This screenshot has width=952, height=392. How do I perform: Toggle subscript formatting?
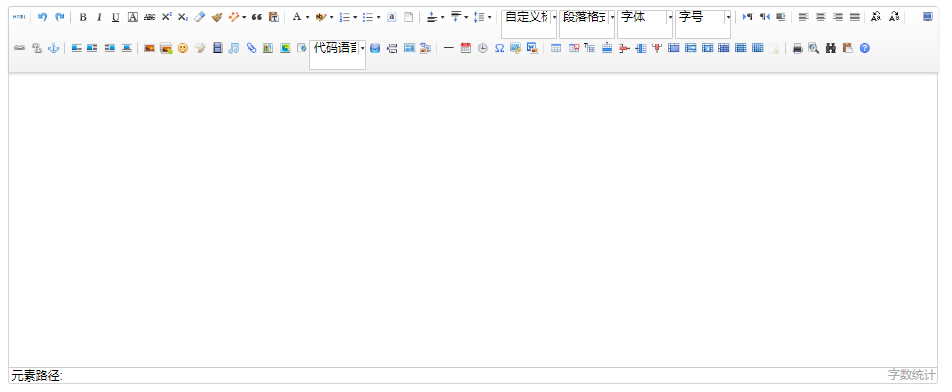tap(183, 17)
